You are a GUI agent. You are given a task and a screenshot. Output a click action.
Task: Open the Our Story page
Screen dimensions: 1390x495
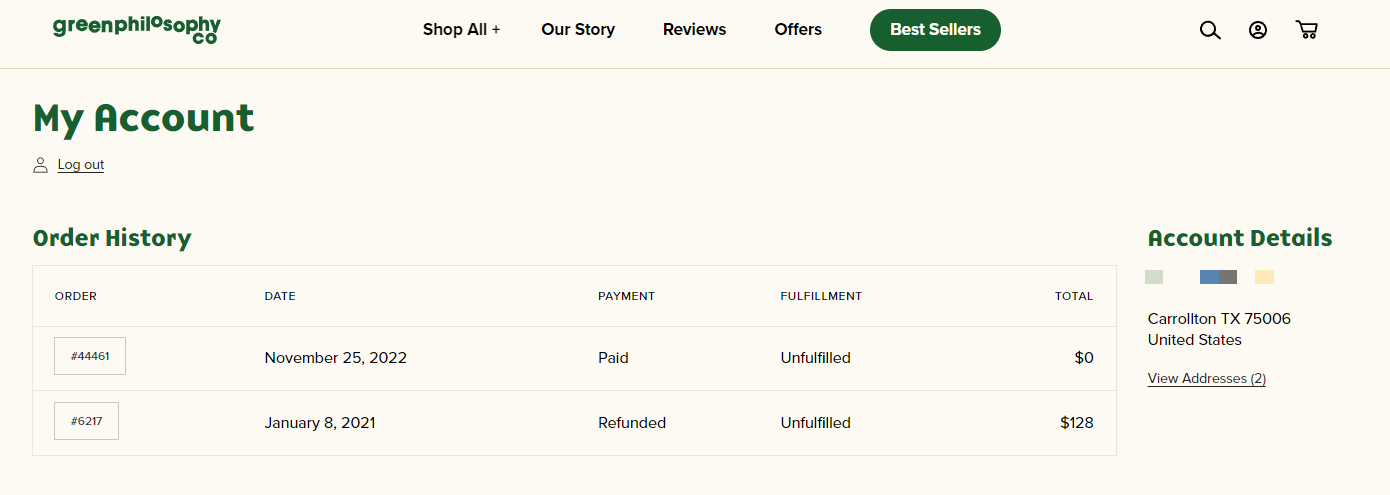pyautogui.click(x=578, y=30)
